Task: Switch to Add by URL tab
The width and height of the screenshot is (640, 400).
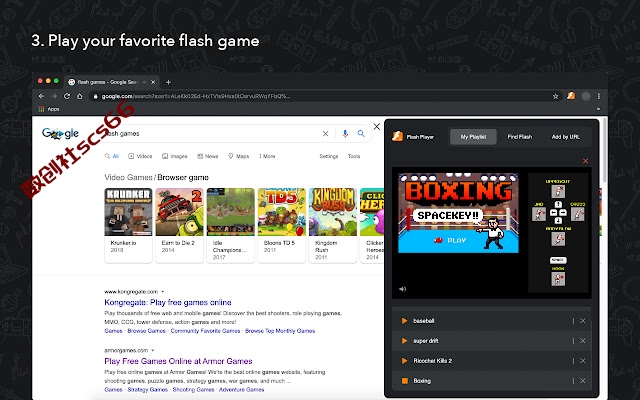Action: pos(566,137)
